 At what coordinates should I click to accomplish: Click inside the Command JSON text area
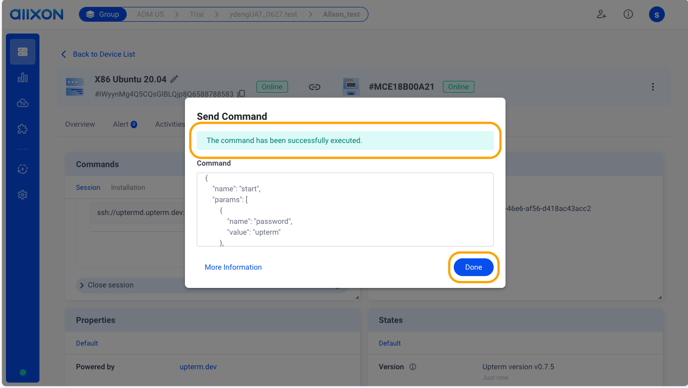pyautogui.click(x=345, y=209)
